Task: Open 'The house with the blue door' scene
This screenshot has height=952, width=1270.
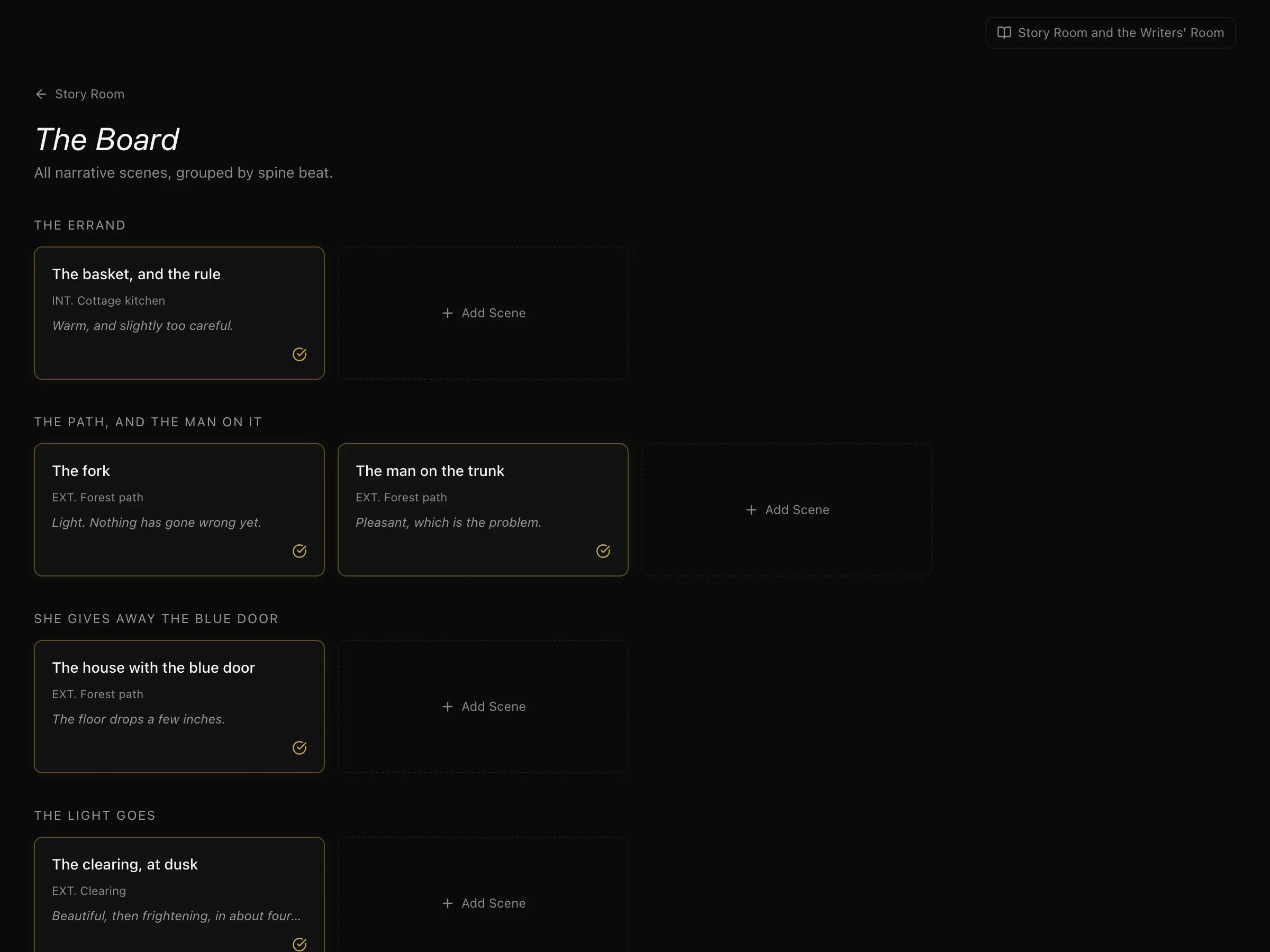Action: point(179,707)
